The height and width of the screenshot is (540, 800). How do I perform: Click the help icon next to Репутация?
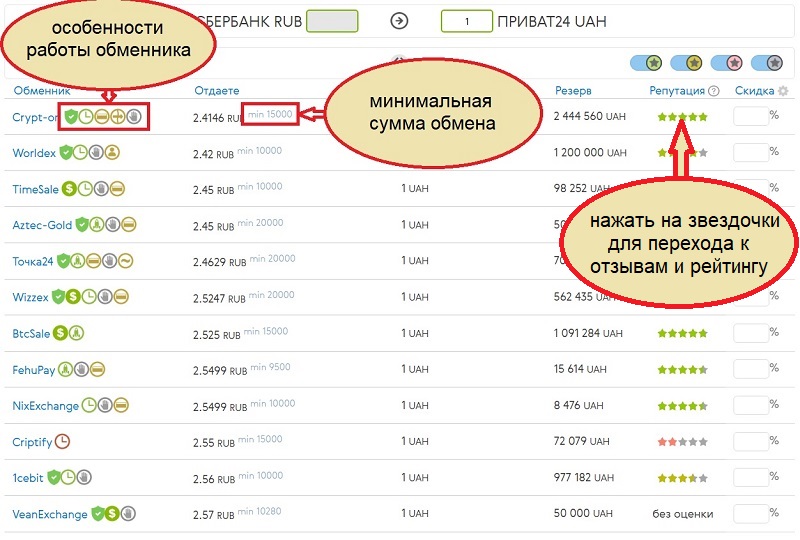(714, 91)
